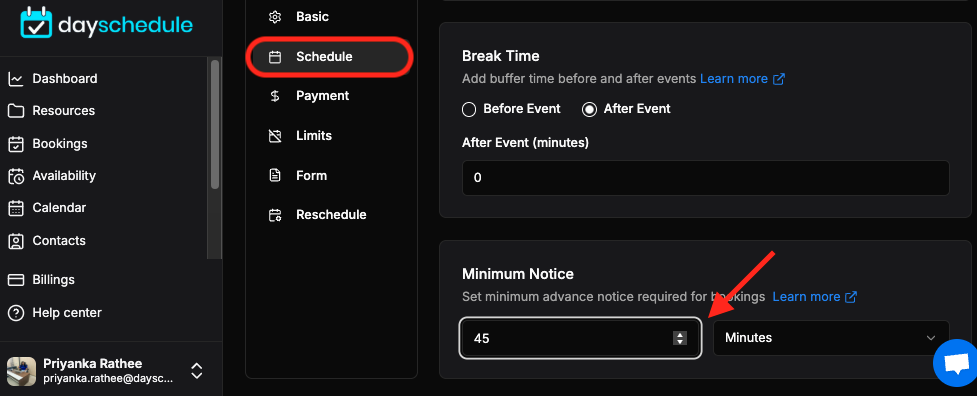Click the dayschedule logo
This screenshot has height=396, width=977.
point(107,24)
